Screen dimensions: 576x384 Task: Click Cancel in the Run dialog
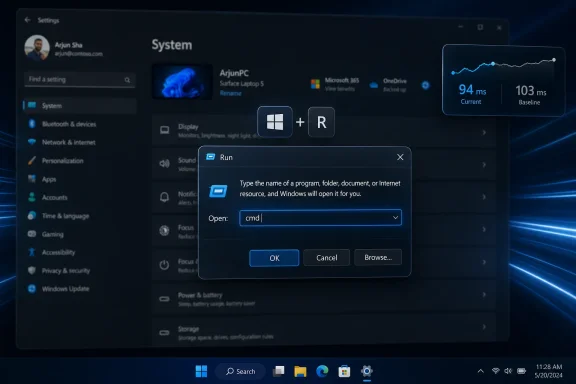point(327,258)
